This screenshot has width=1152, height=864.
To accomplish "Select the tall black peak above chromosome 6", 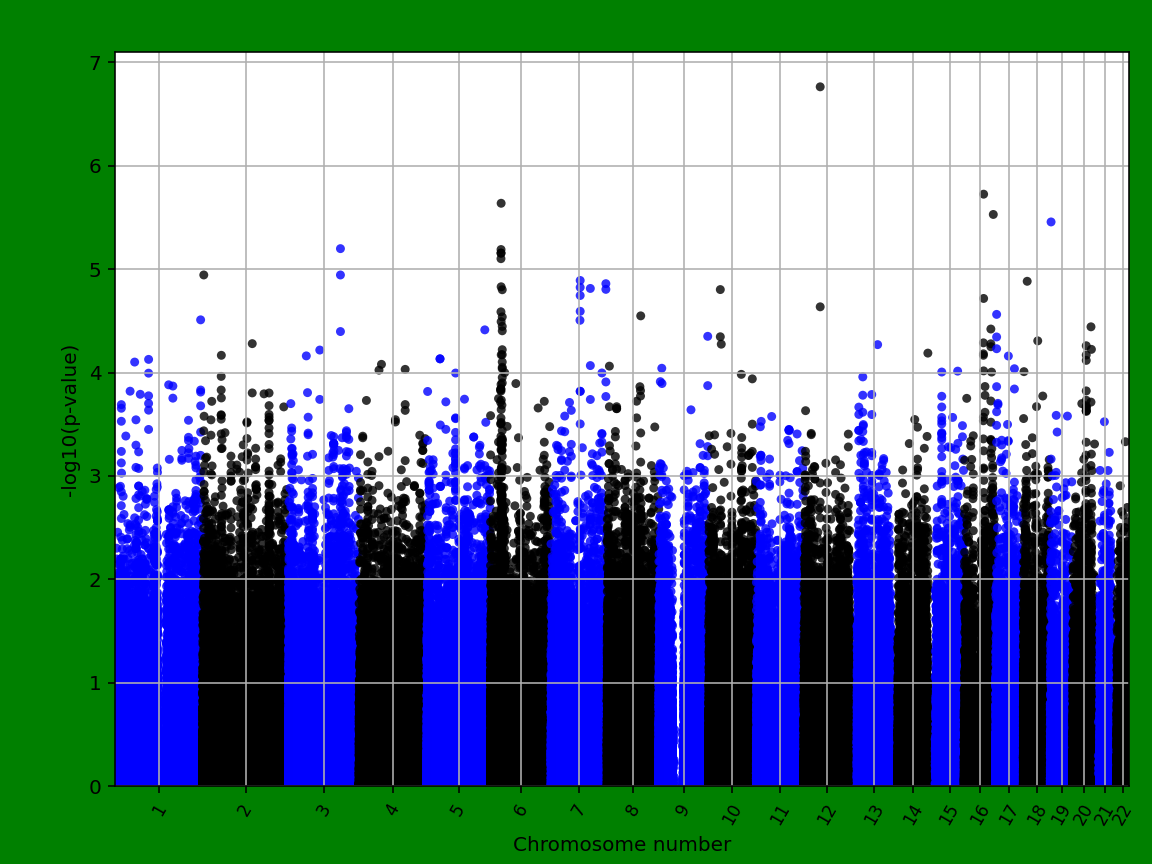I will tap(500, 202).
